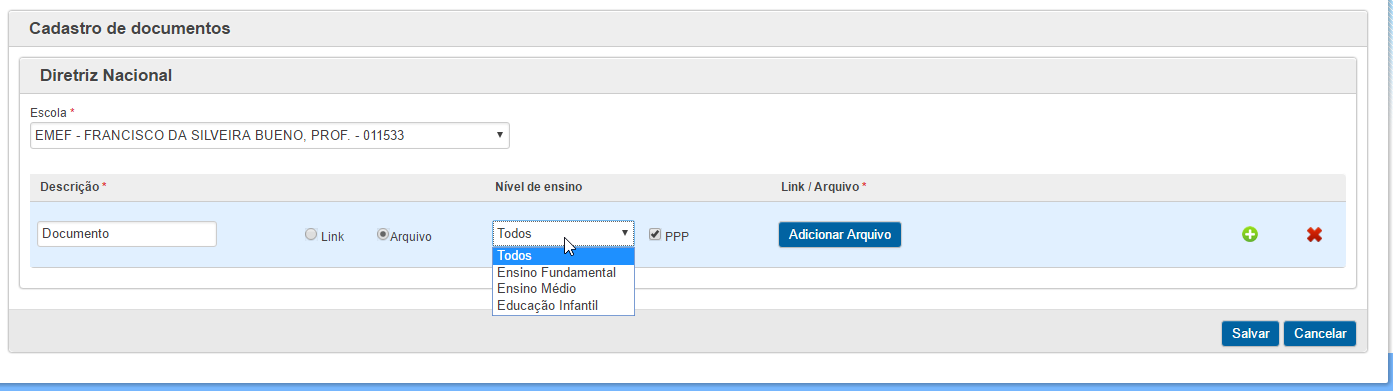Click the Link / Arquivo column header
Screen dimensions: 1393x391
(823, 187)
